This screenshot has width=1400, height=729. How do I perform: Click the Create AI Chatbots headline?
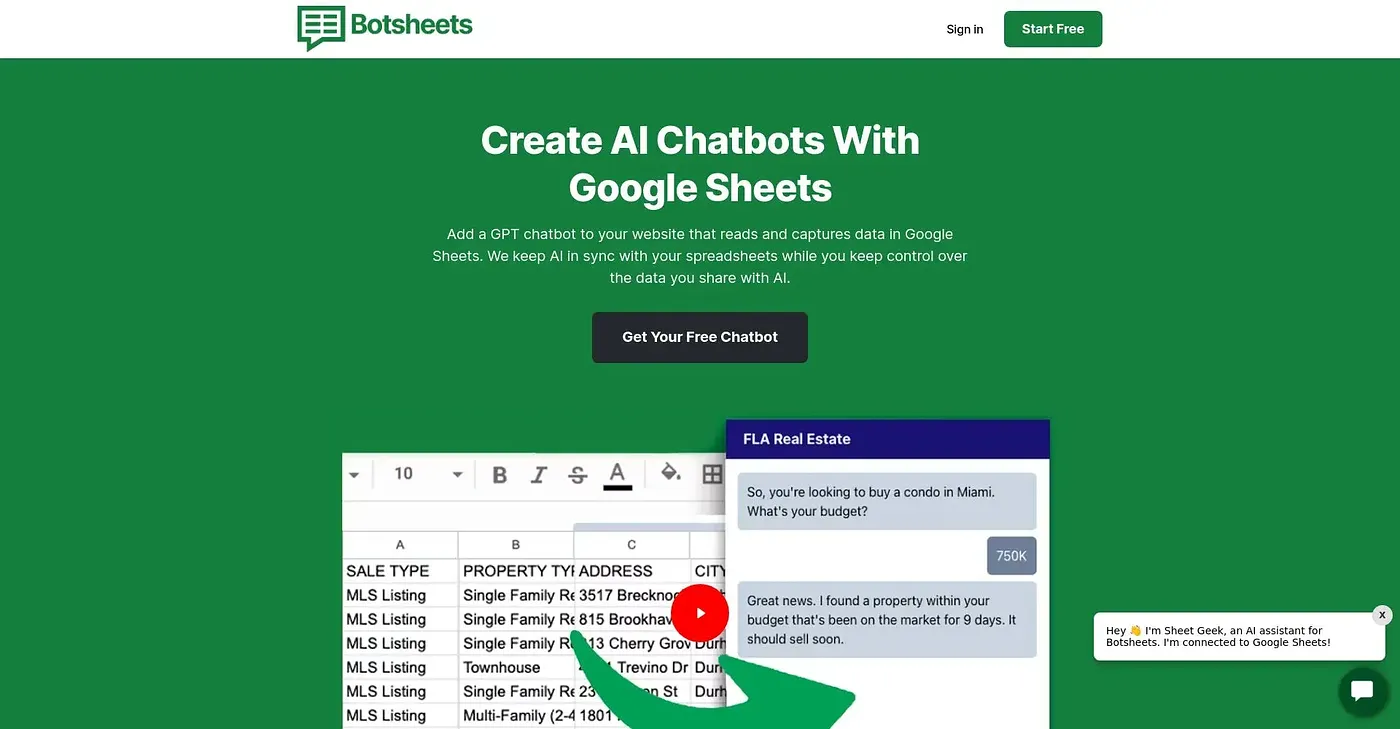point(700,164)
